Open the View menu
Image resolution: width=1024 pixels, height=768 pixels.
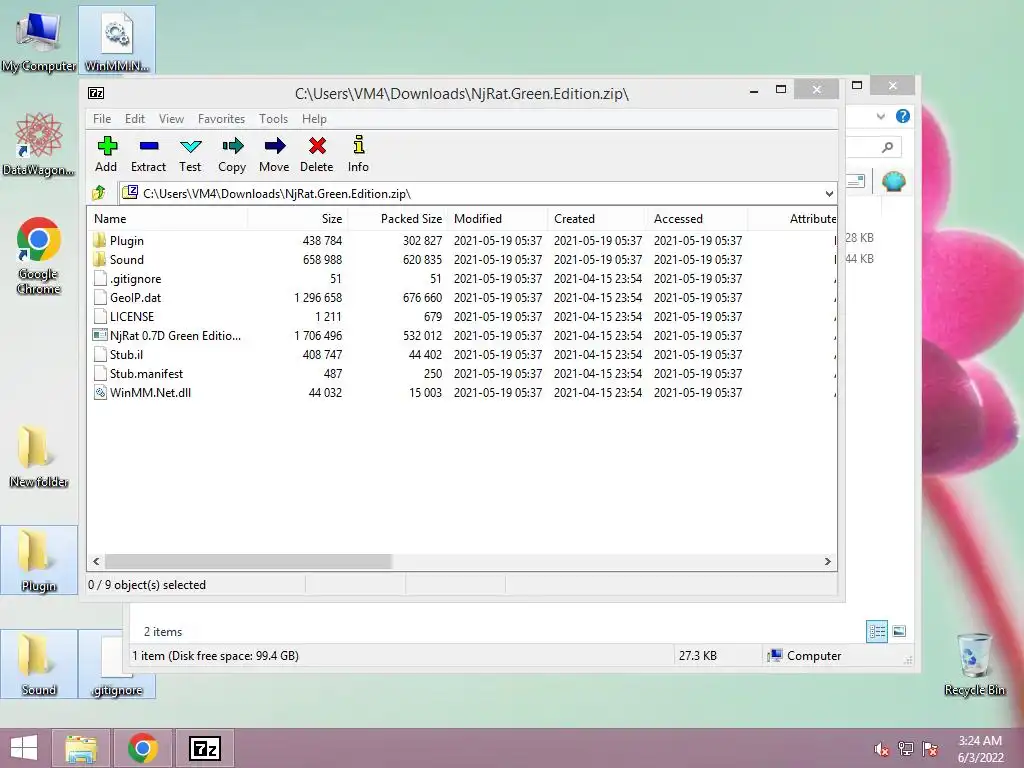[x=171, y=119]
